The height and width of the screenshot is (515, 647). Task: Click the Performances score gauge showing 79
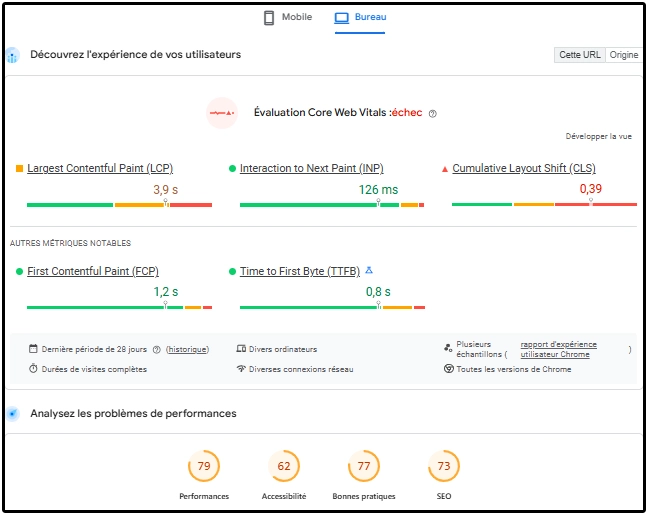click(x=203, y=466)
